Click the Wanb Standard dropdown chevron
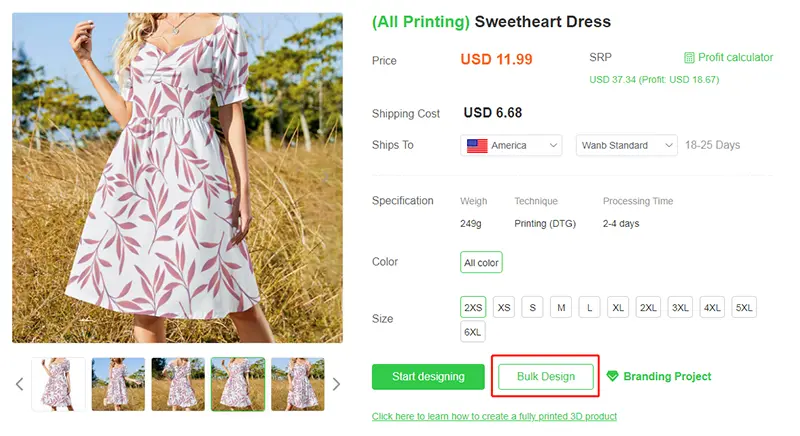800x436 pixels. pyautogui.click(x=668, y=145)
